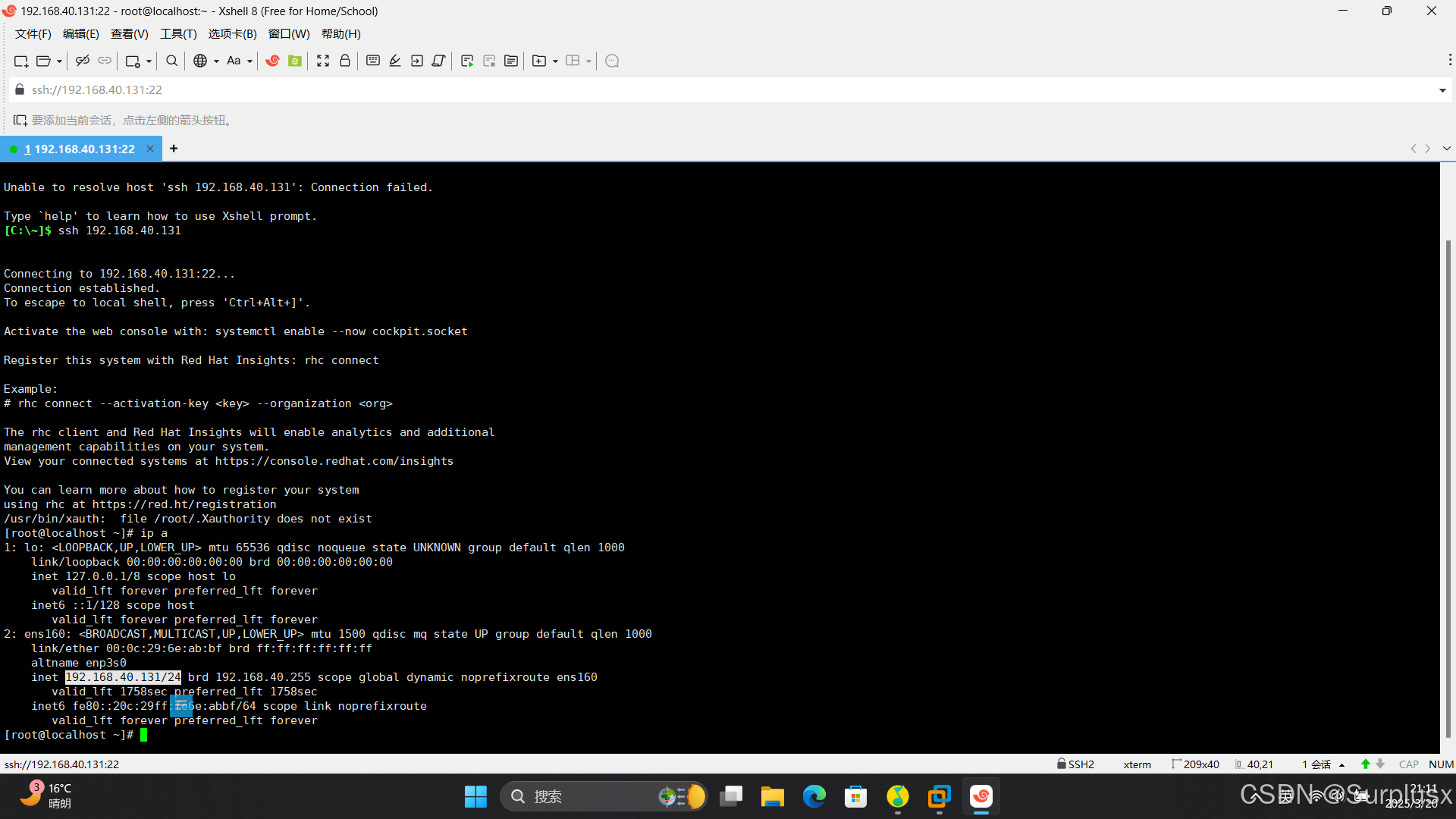The height and width of the screenshot is (819, 1456).
Task: Click the highlight pen toolbar icon
Action: (x=395, y=61)
